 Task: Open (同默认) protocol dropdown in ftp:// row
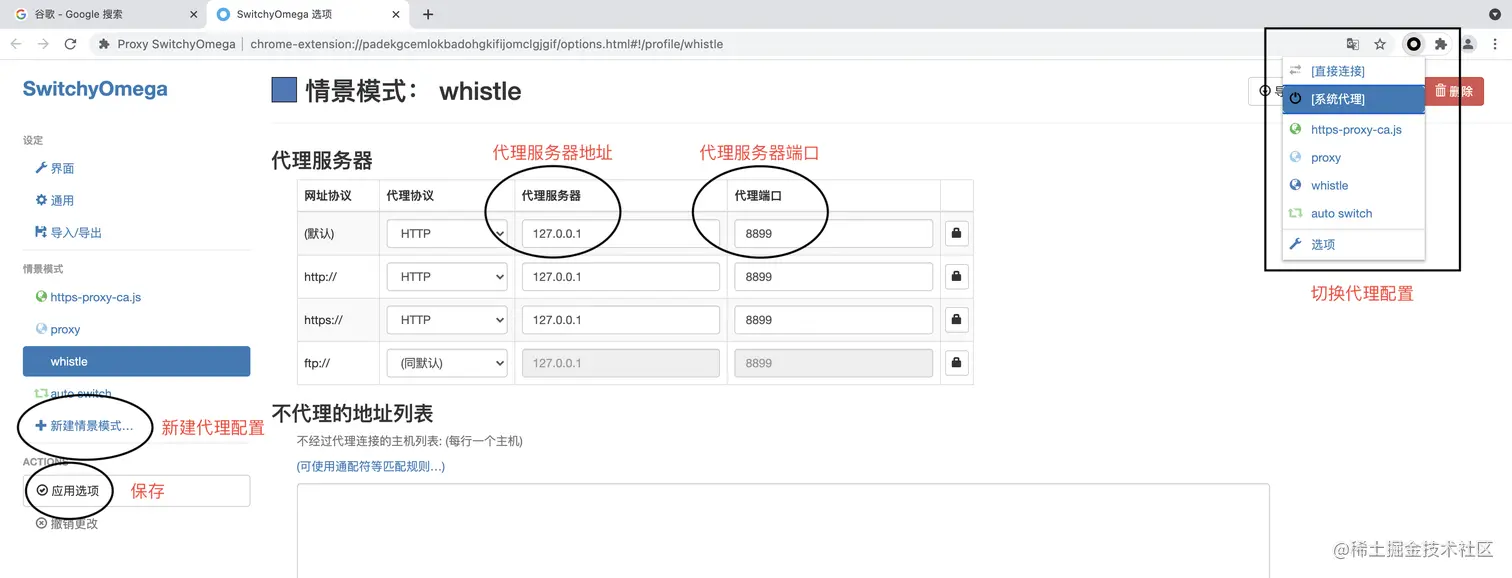point(447,363)
